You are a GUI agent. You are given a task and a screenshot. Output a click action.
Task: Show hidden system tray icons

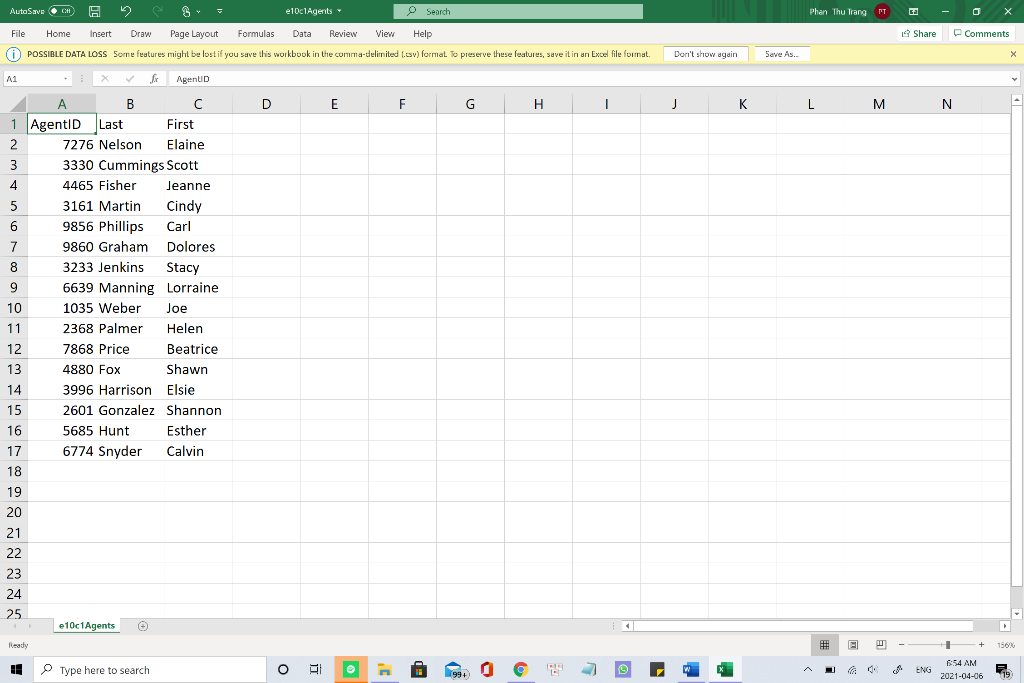coord(808,670)
